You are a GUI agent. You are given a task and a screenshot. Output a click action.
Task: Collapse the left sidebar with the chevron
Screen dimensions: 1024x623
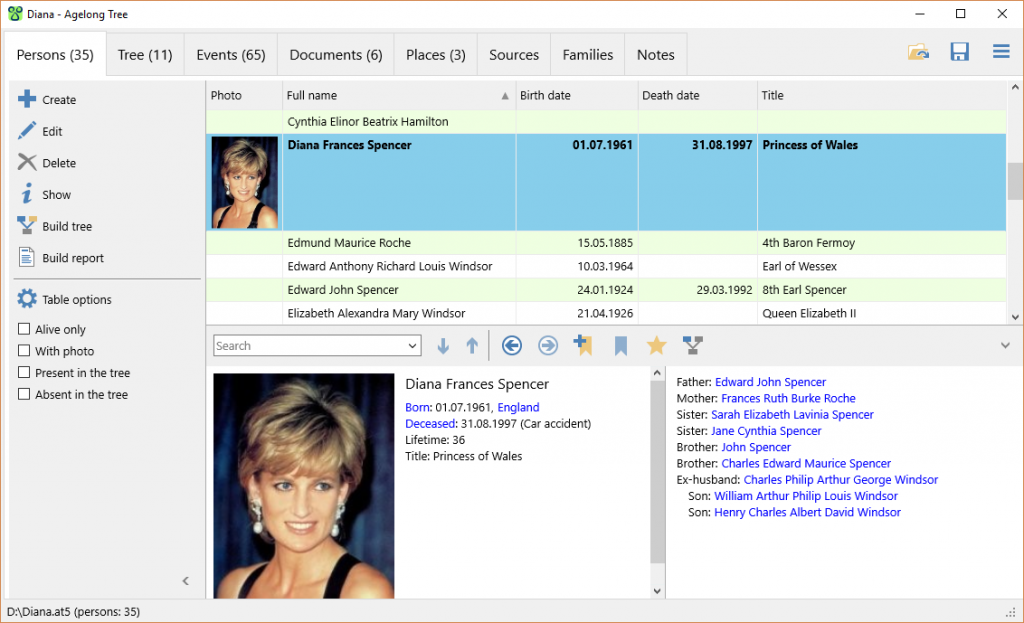point(185,581)
